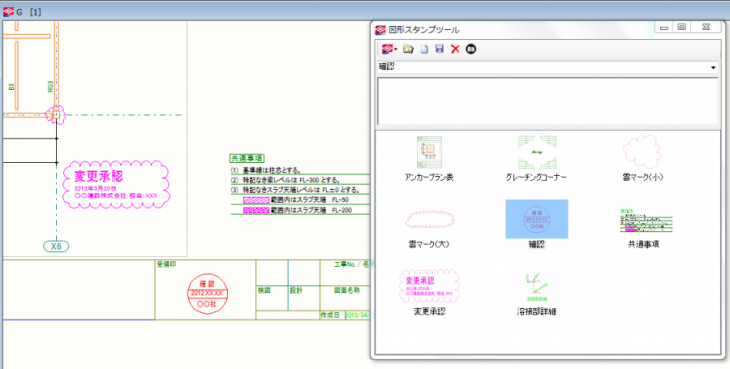The width and height of the screenshot is (730, 369).
Task: Click note line (3) about FL±0
Action: click(x=295, y=190)
